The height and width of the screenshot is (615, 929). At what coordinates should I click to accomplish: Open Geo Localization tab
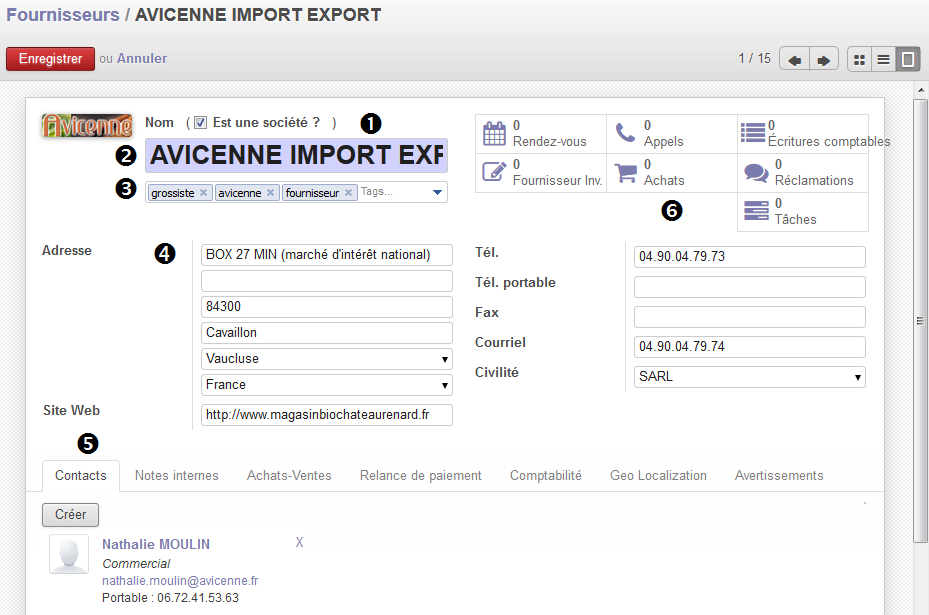pos(658,476)
